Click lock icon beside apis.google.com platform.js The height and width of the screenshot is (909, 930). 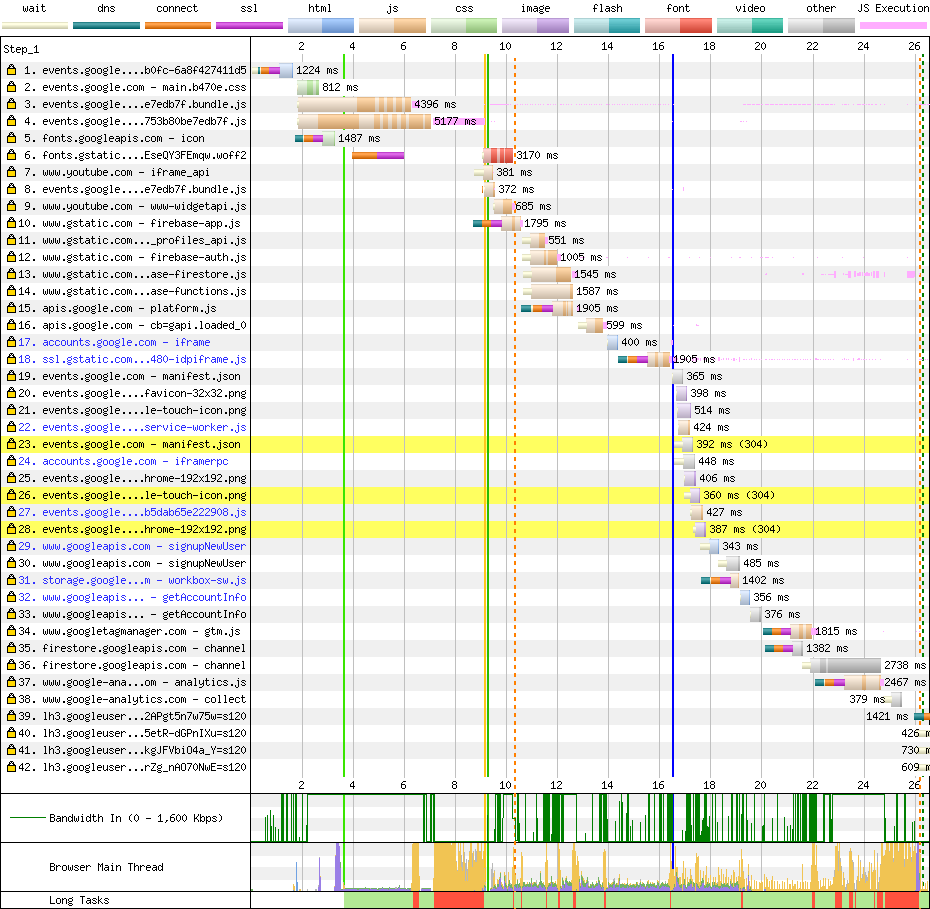point(12,308)
